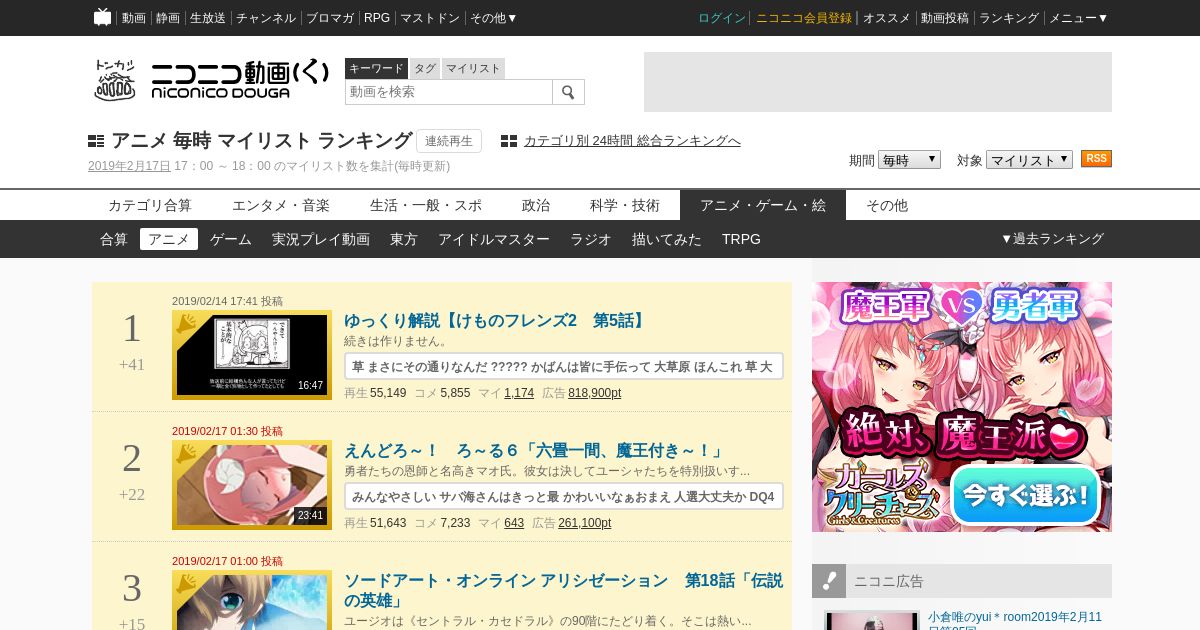Open the アニメ・ゲーム・絵 category tab
1200x630 pixels.
point(763,205)
